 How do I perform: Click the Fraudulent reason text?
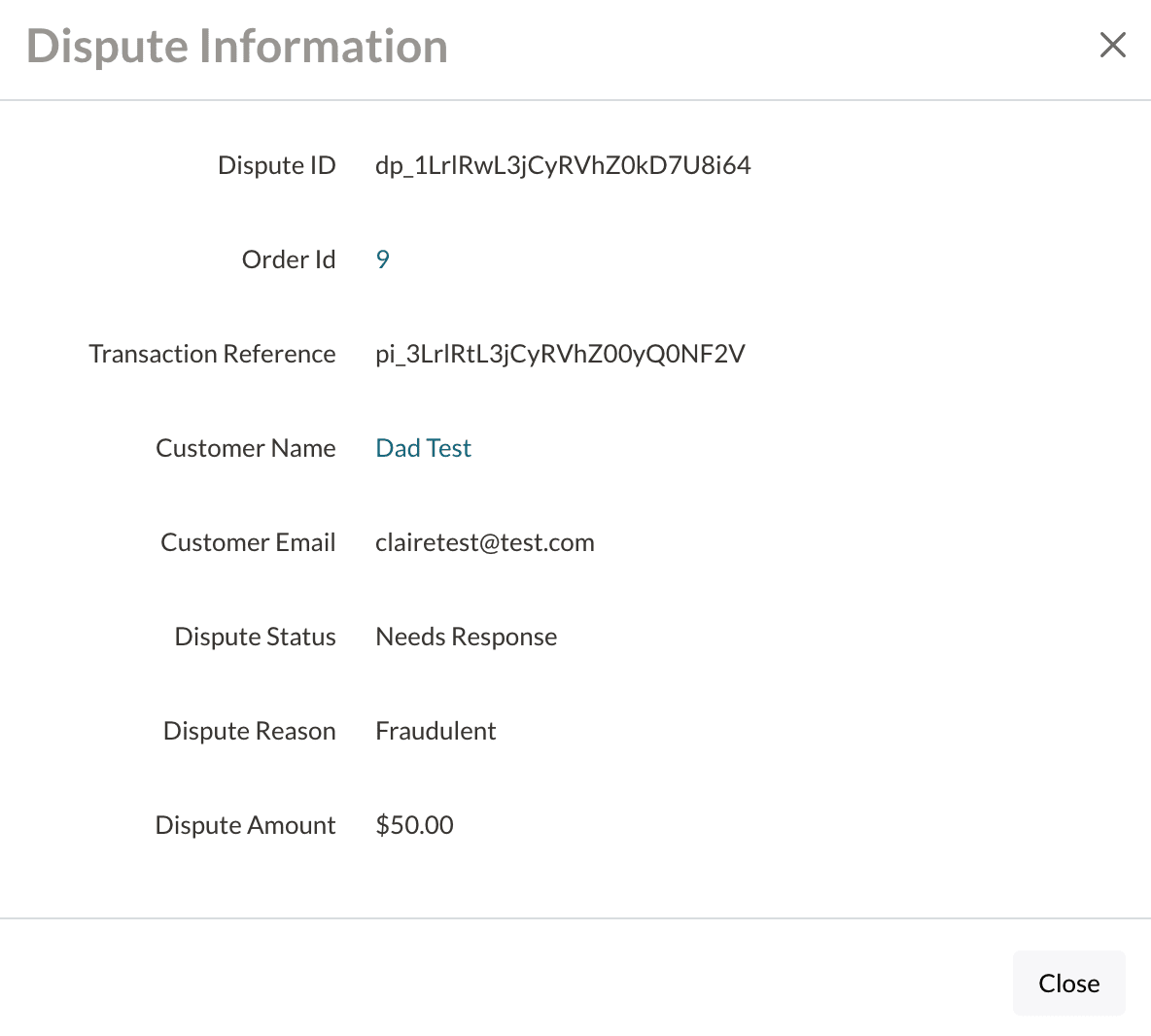pos(436,731)
